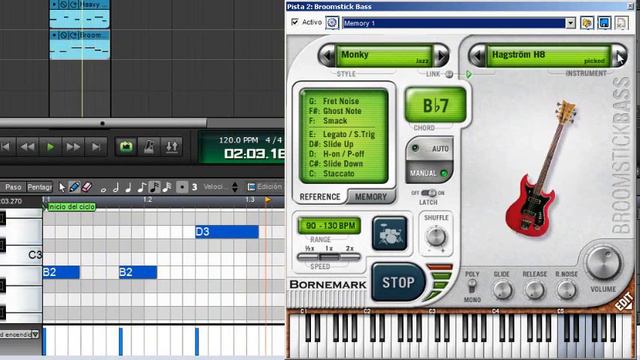Click the 'Inicio del ciclo' loop marker
The image size is (640, 360).
point(71,207)
